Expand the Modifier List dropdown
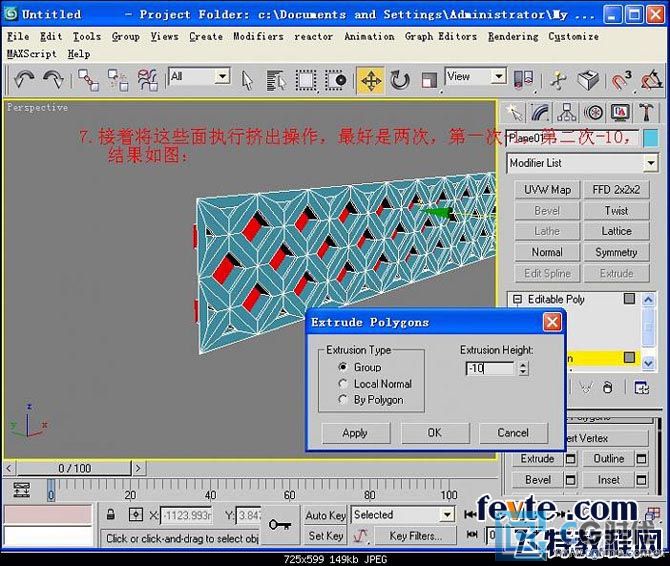This screenshot has width=670, height=566. (650, 163)
